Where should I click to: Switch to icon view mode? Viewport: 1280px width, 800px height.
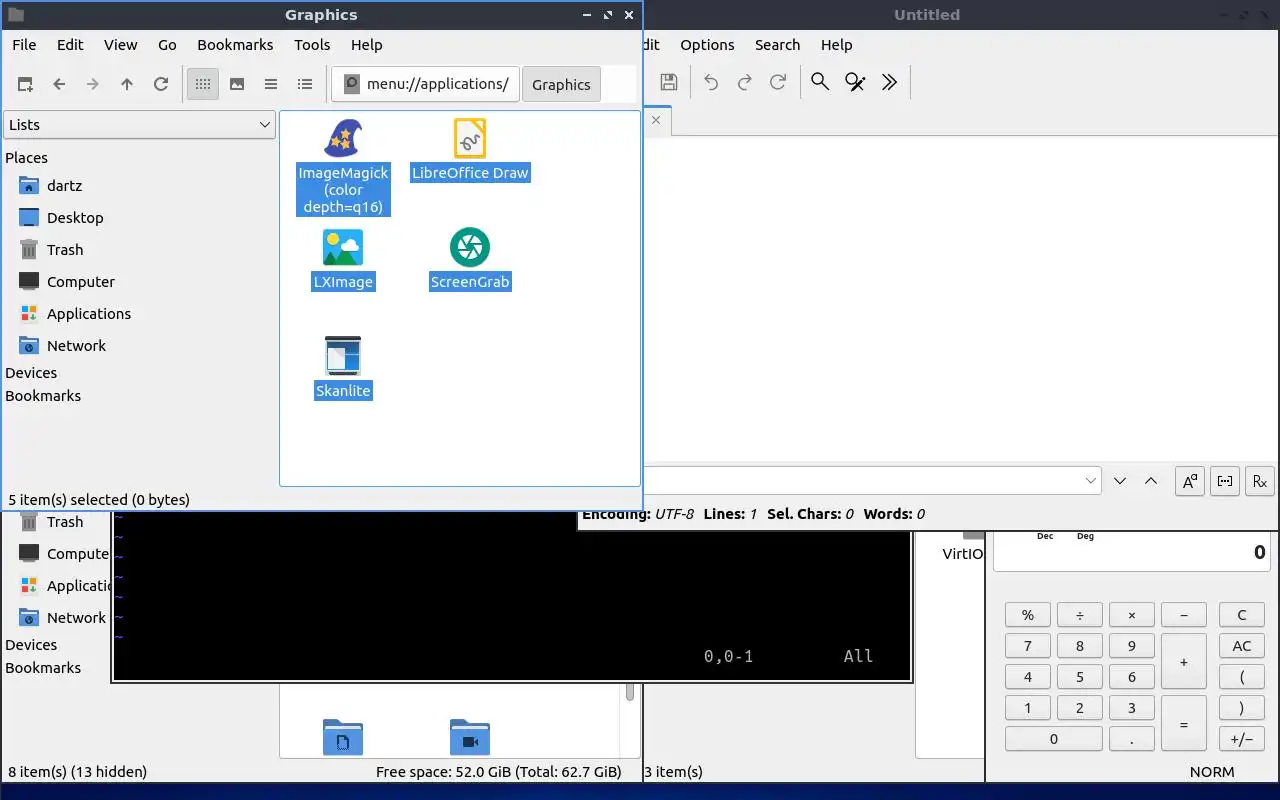click(203, 84)
